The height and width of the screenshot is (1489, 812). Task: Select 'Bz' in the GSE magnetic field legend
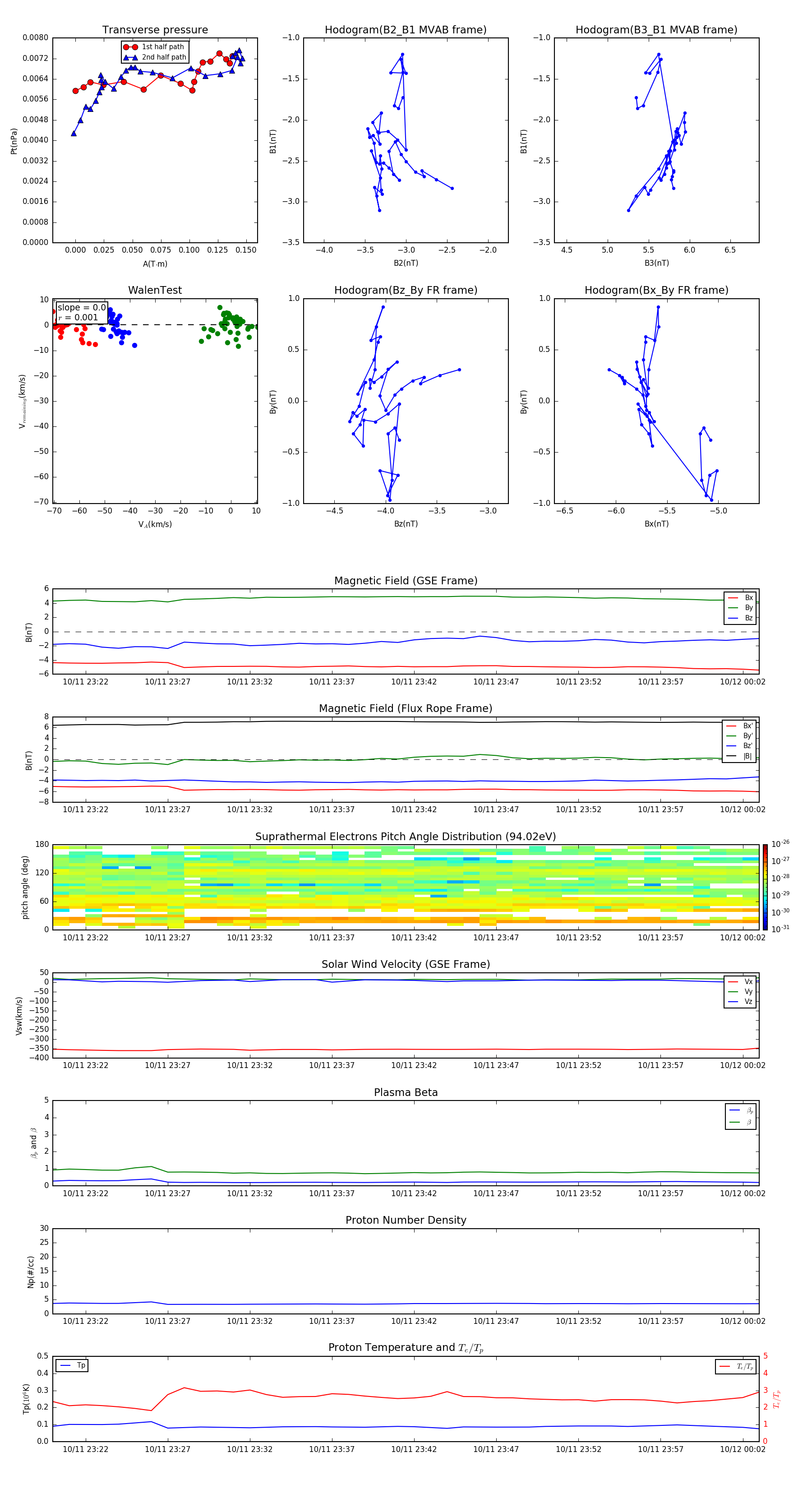[740, 618]
